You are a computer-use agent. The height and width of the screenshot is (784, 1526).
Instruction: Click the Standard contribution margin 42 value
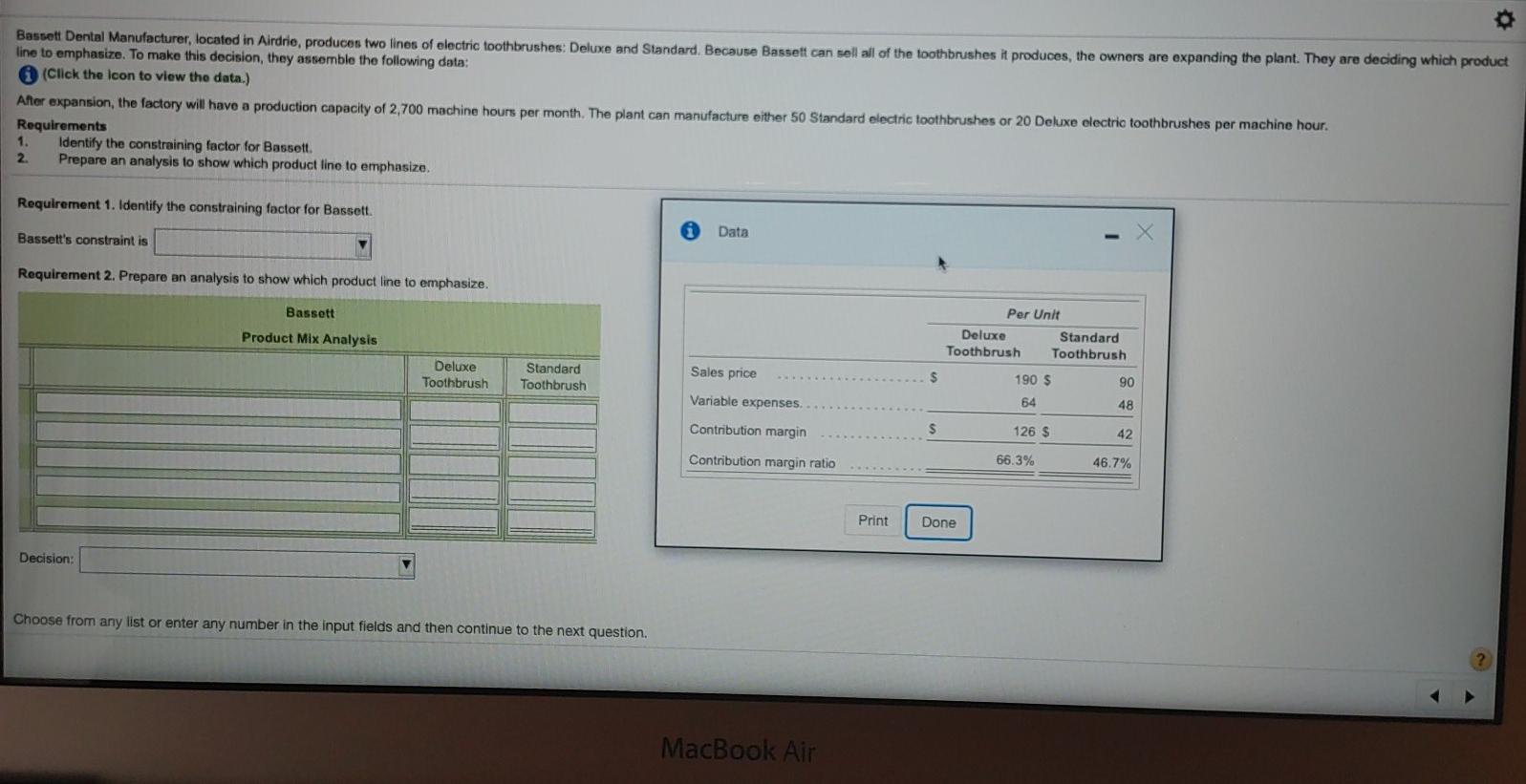[x=1125, y=434]
